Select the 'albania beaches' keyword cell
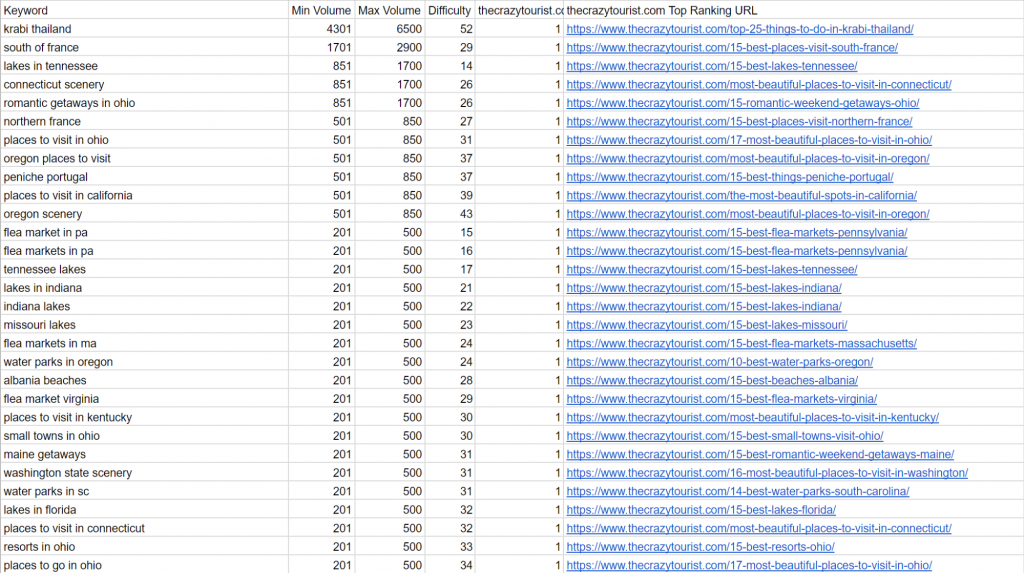Image resolution: width=1024 pixels, height=573 pixels. pyautogui.click(x=144, y=380)
